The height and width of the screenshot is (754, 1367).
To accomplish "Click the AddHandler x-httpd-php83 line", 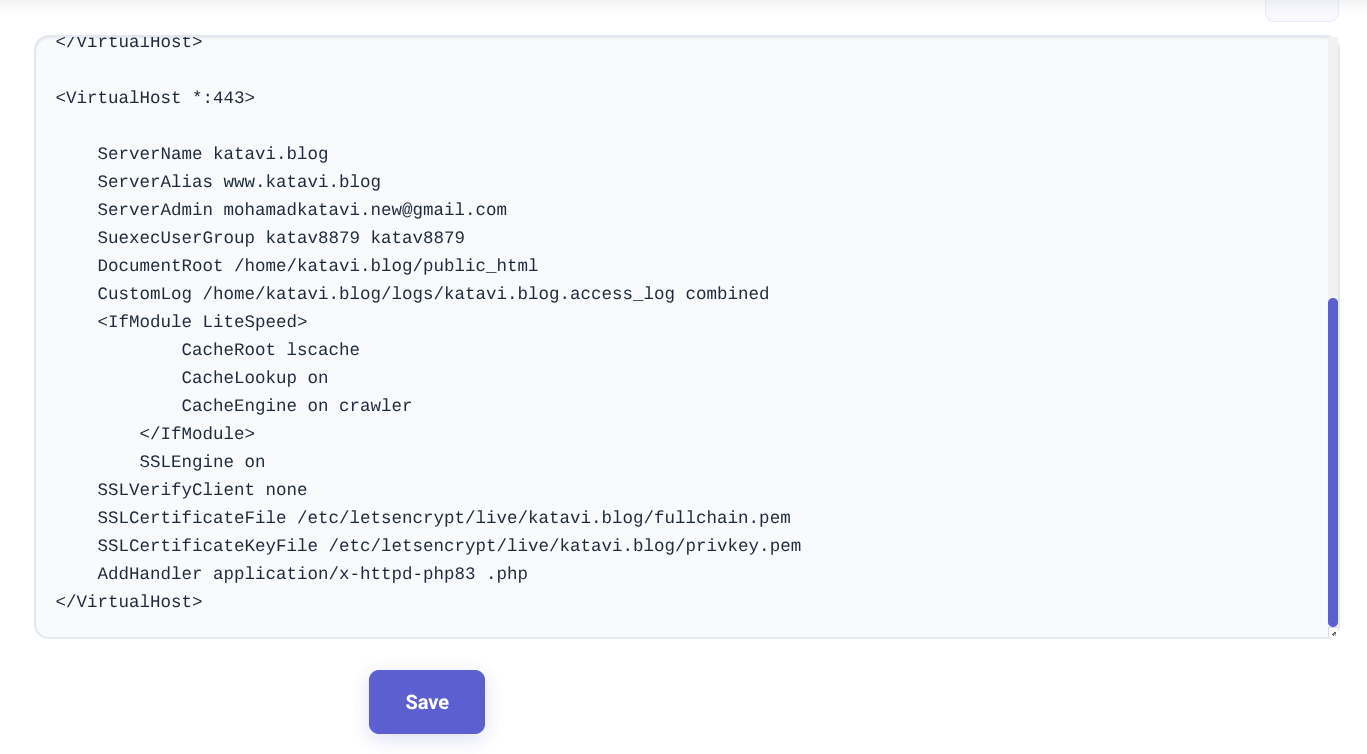I will point(312,574).
